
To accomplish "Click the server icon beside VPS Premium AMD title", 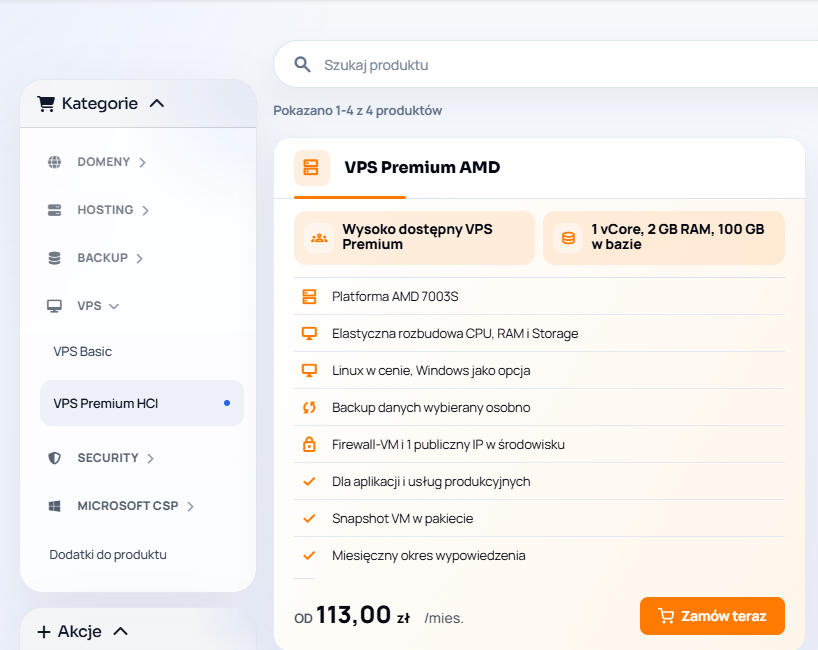I will (311, 167).
